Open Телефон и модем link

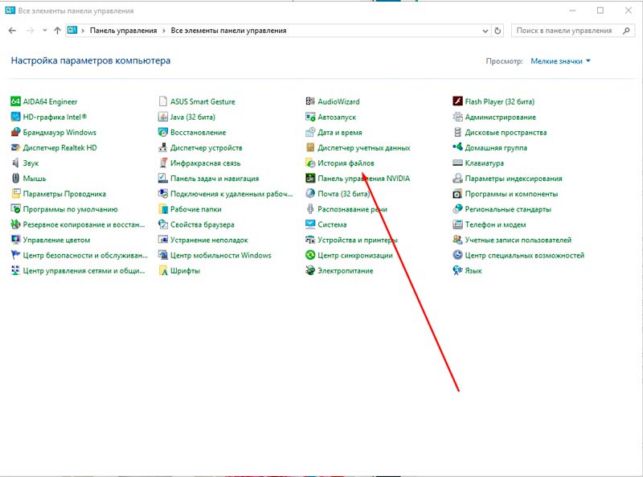(x=495, y=225)
